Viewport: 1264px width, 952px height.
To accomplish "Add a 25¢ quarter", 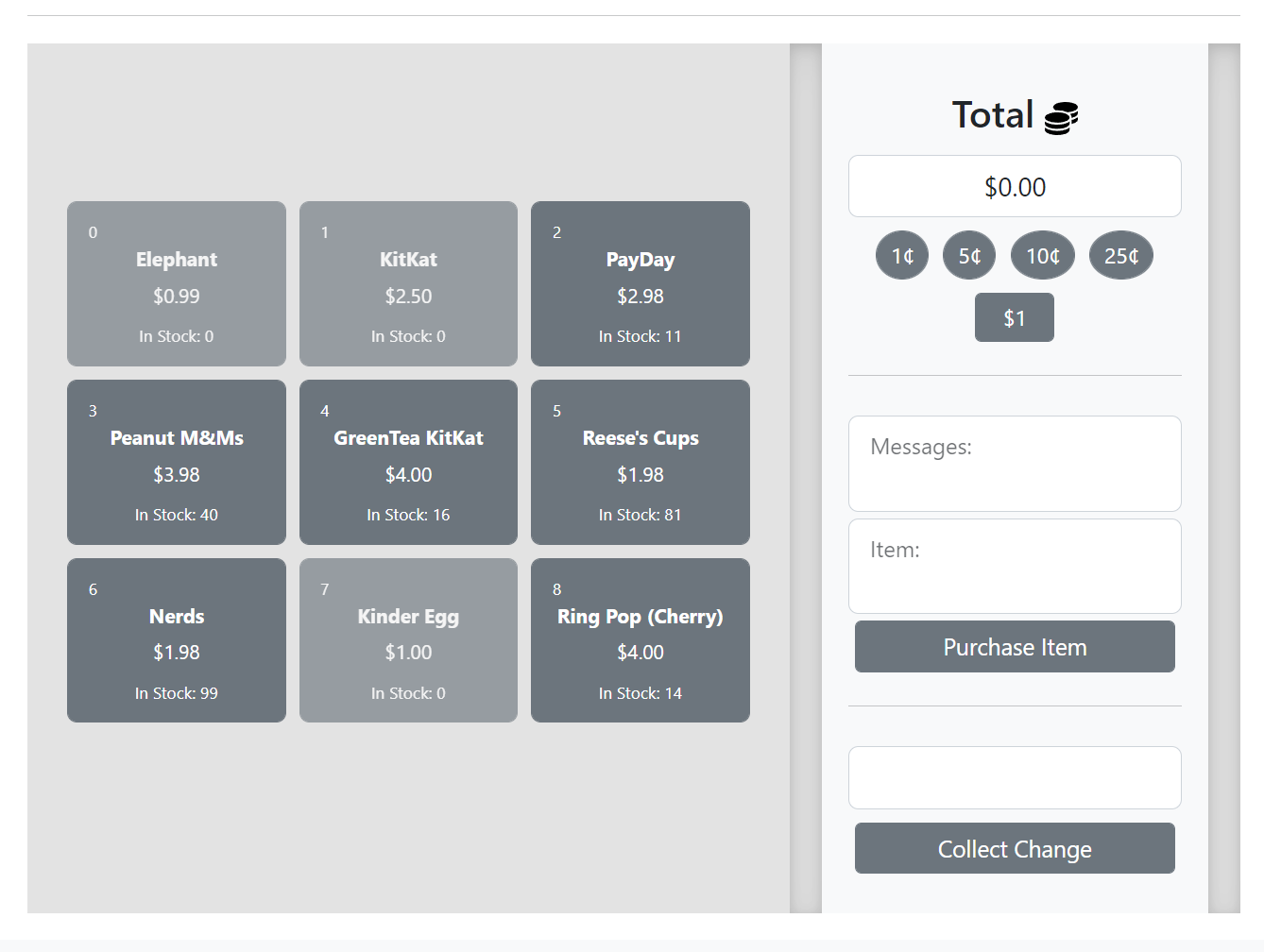I will [x=1120, y=256].
